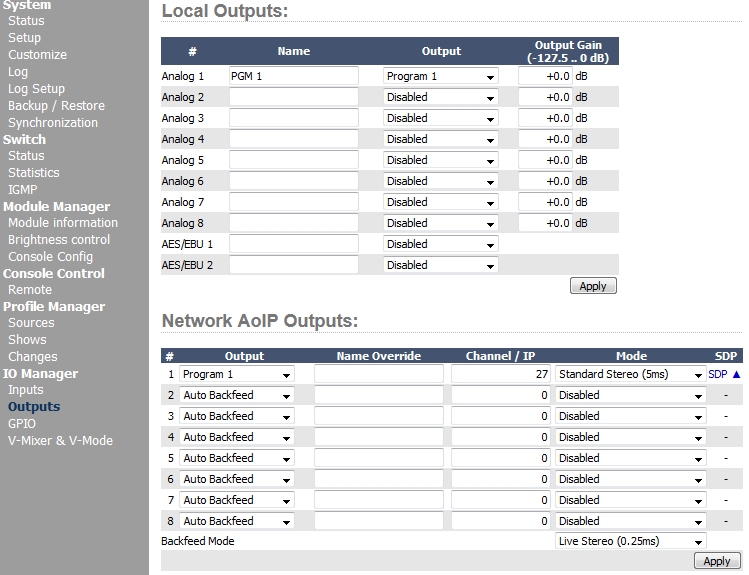This screenshot has height=575, width=749.
Task: Click Channel / IP field for output 3
Action: tap(501, 416)
